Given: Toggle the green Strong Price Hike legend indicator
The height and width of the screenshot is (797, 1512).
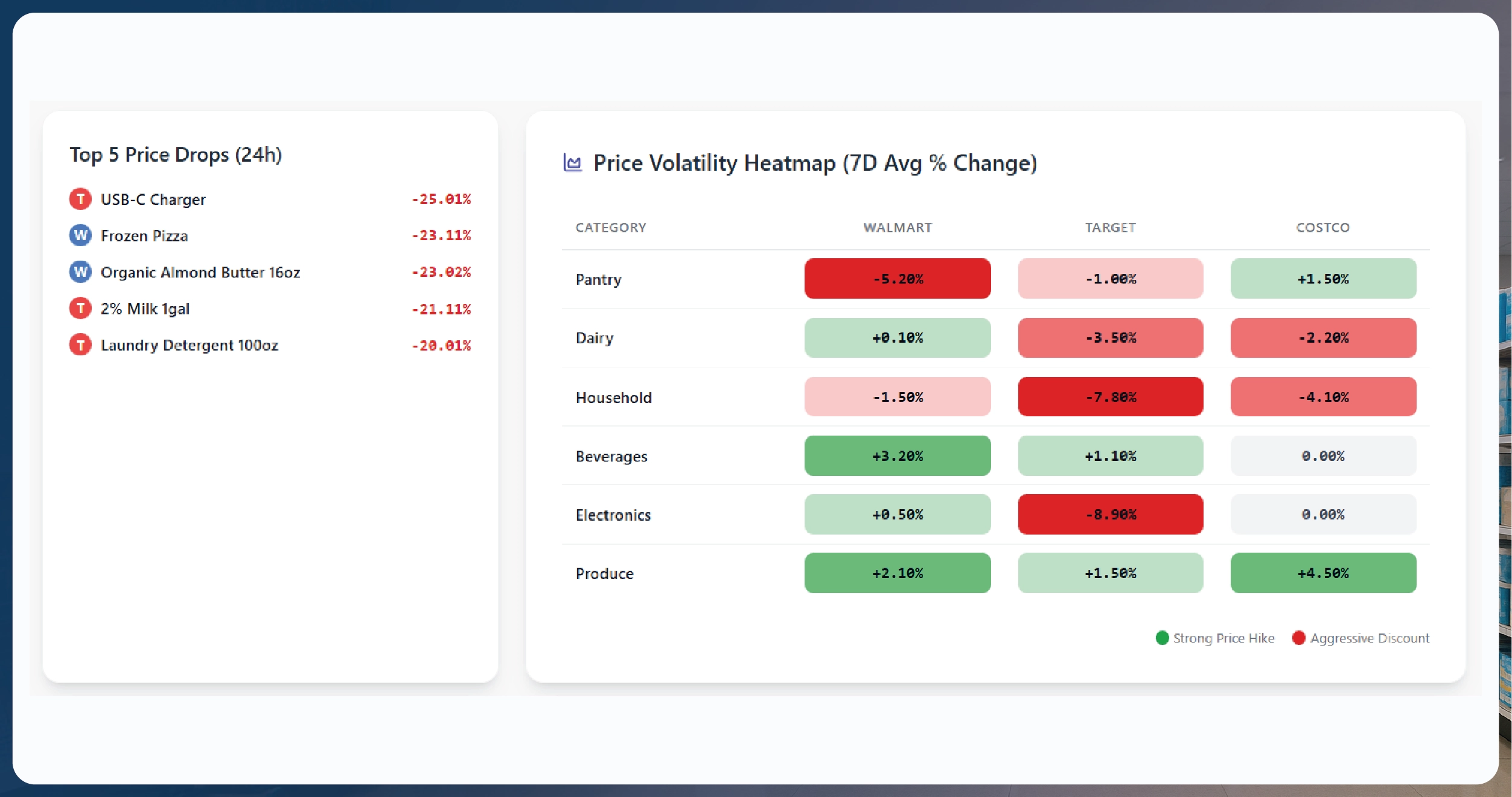Looking at the screenshot, I should [x=1162, y=638].
